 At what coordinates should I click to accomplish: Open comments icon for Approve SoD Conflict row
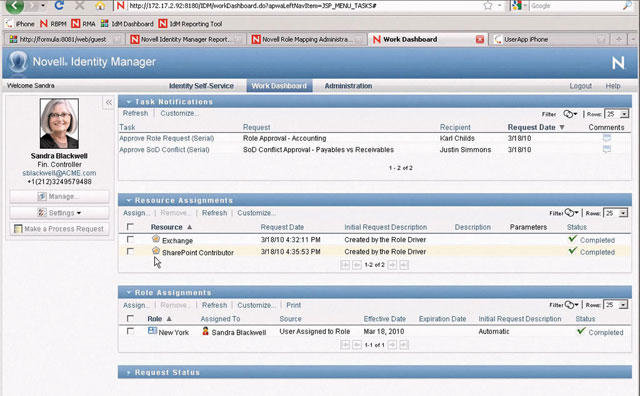point(607,149)
